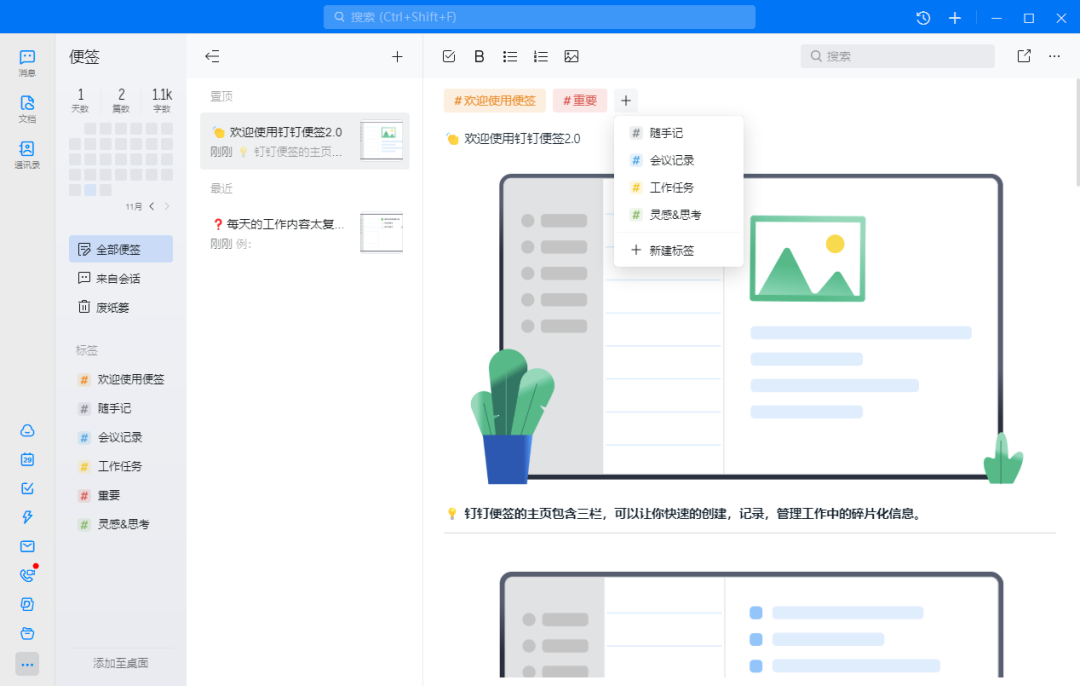Click the add tag plus button
This screenshot has height=686, width=1080.
[x=625, y=101]
